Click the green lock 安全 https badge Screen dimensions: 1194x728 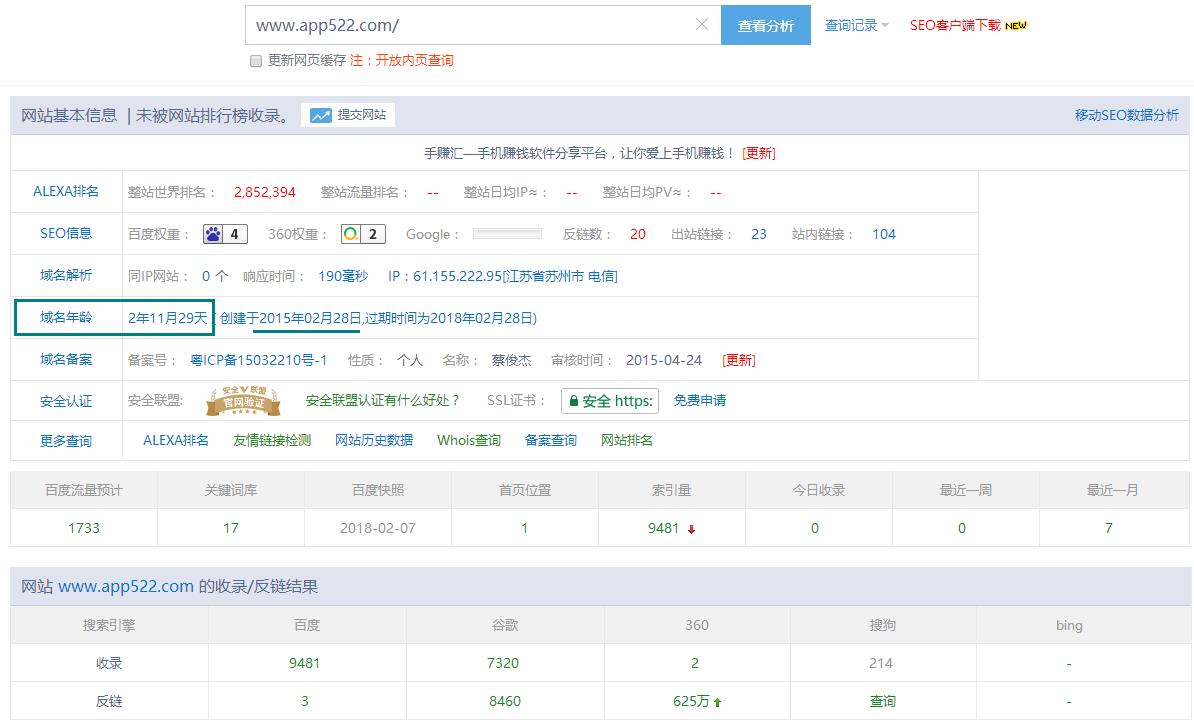tap(609, 401)
